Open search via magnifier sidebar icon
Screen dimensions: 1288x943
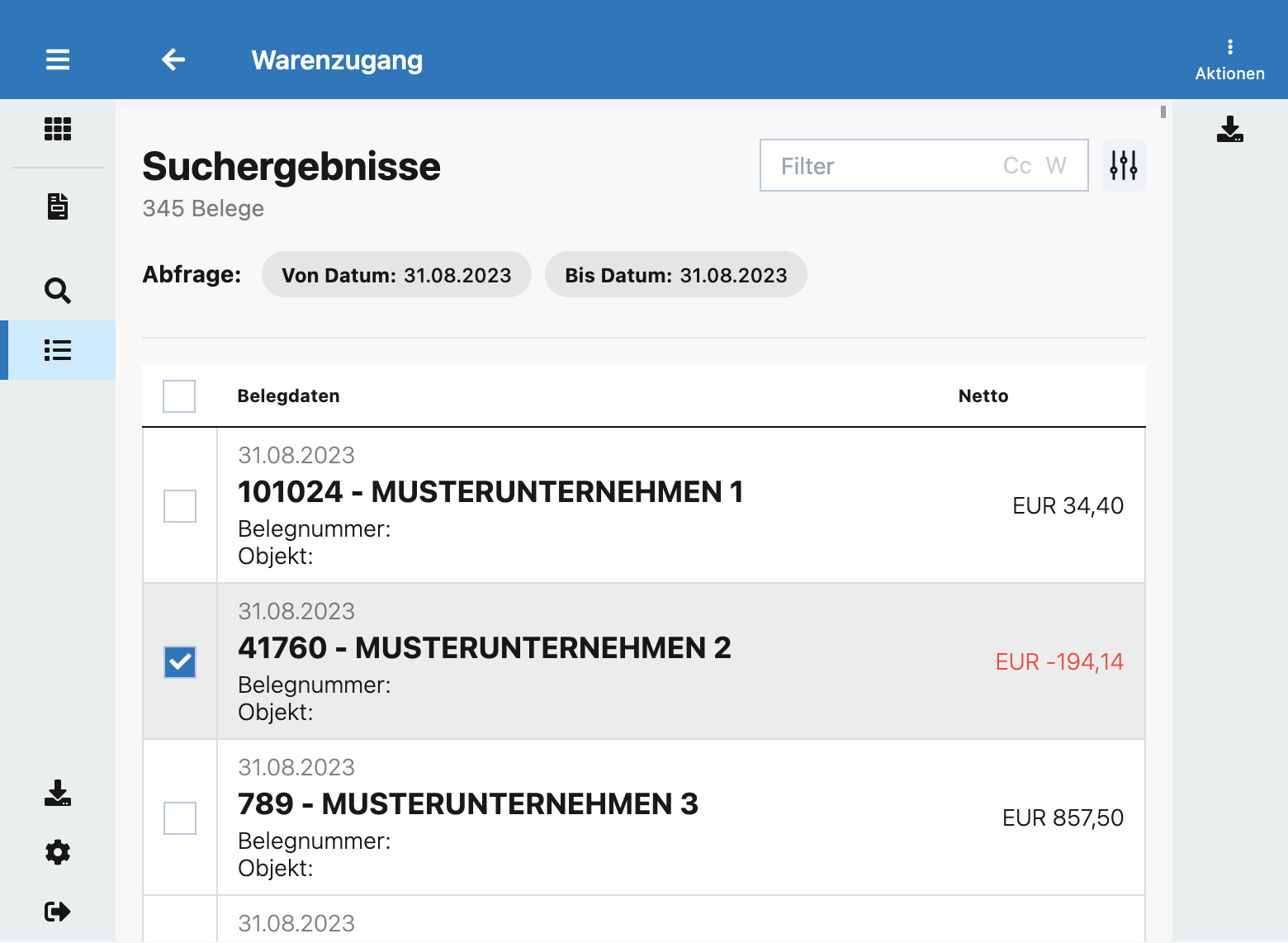58,291
